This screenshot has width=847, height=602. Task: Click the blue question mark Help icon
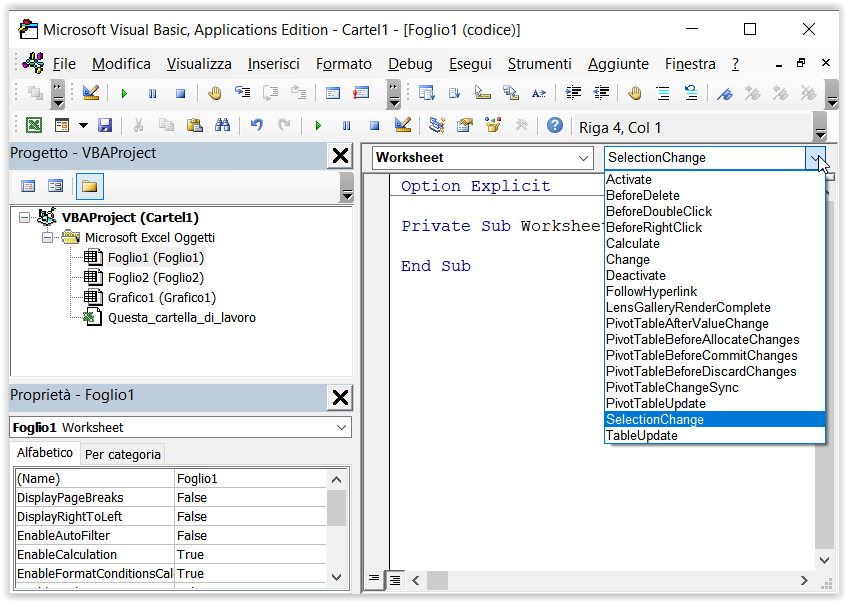555,126
